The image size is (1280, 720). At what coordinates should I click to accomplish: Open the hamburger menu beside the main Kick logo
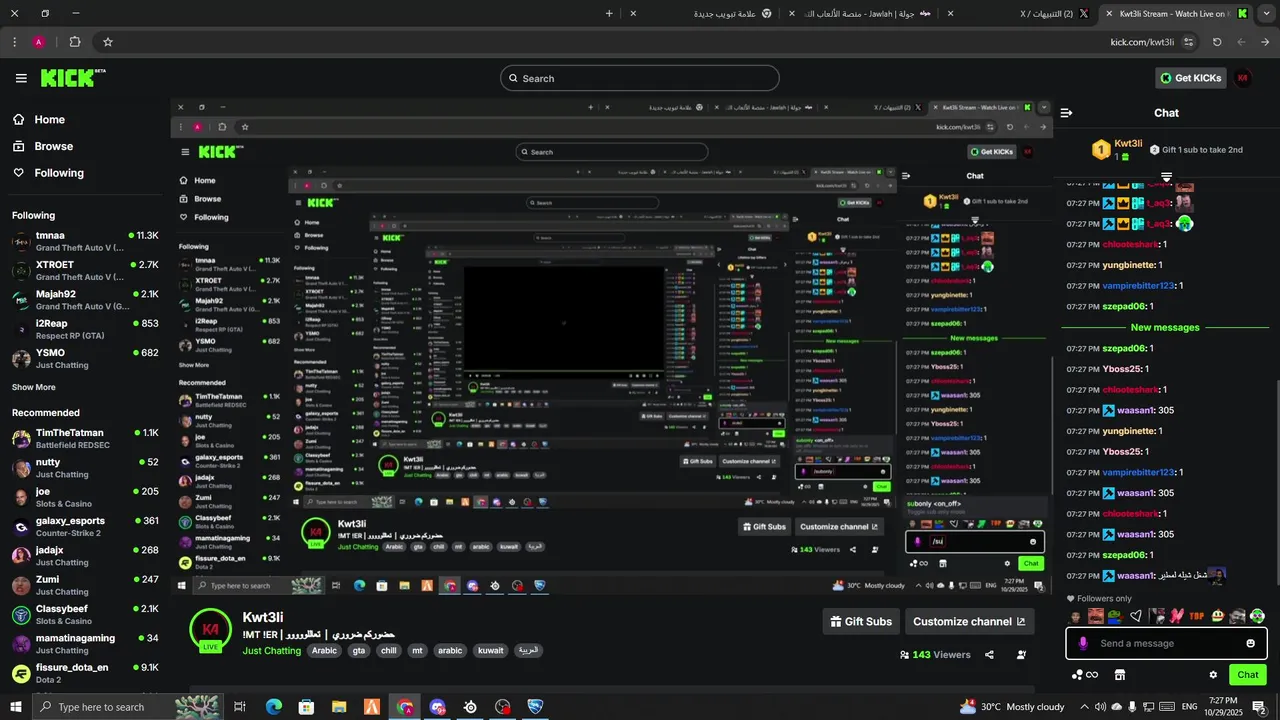coord(21,78)
